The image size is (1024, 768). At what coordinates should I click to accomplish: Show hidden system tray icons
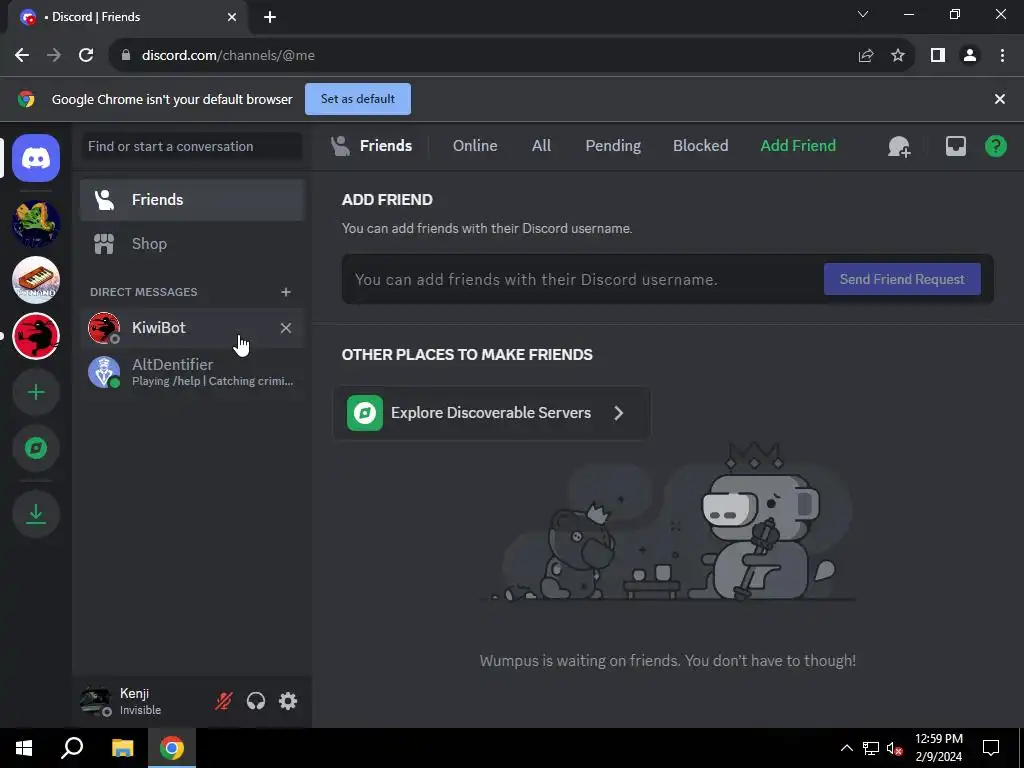(x=846, y=748)
